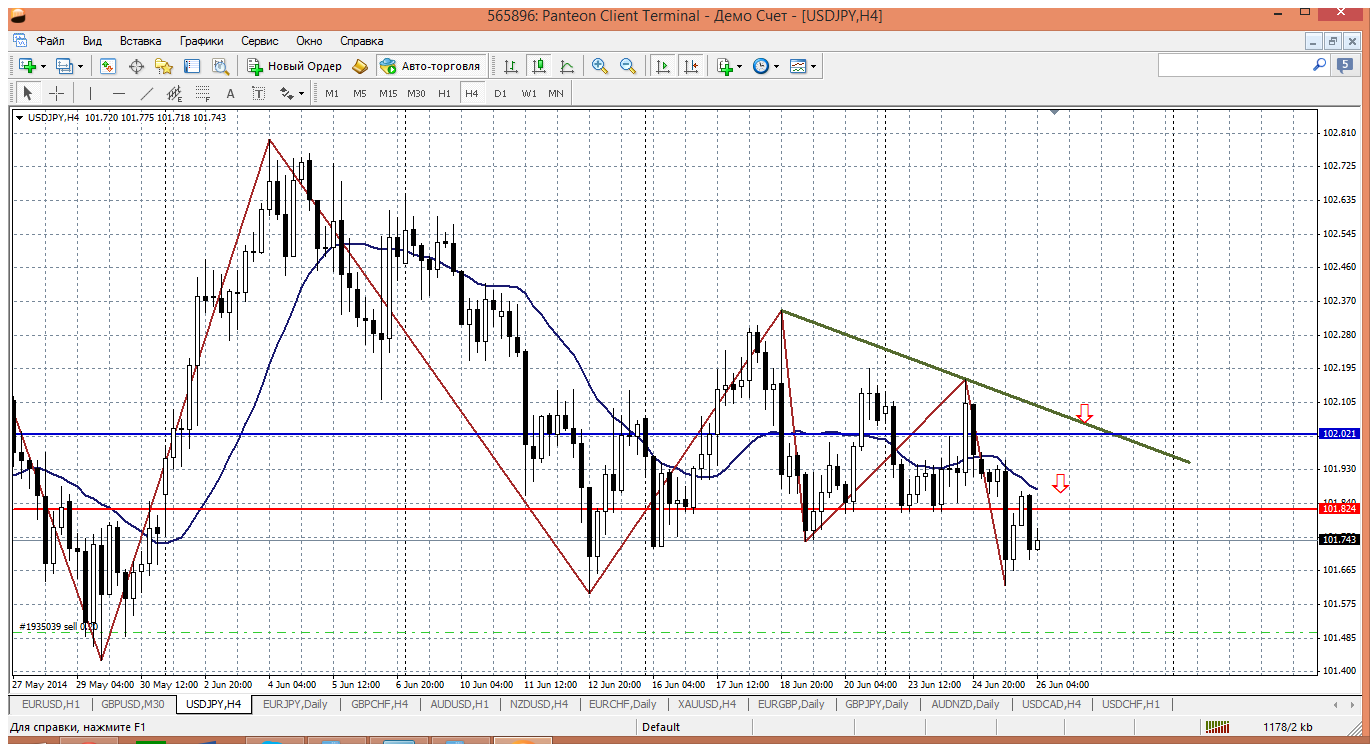Image resolution: width=1370 pixels, height=744 pixels.
Task: Select the equidistant channel tool
Action: [174, 93]
